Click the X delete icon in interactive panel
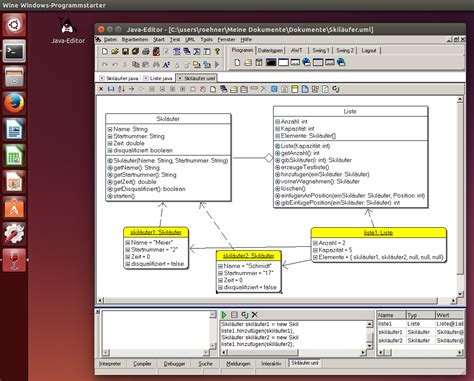 pos(255,315)
